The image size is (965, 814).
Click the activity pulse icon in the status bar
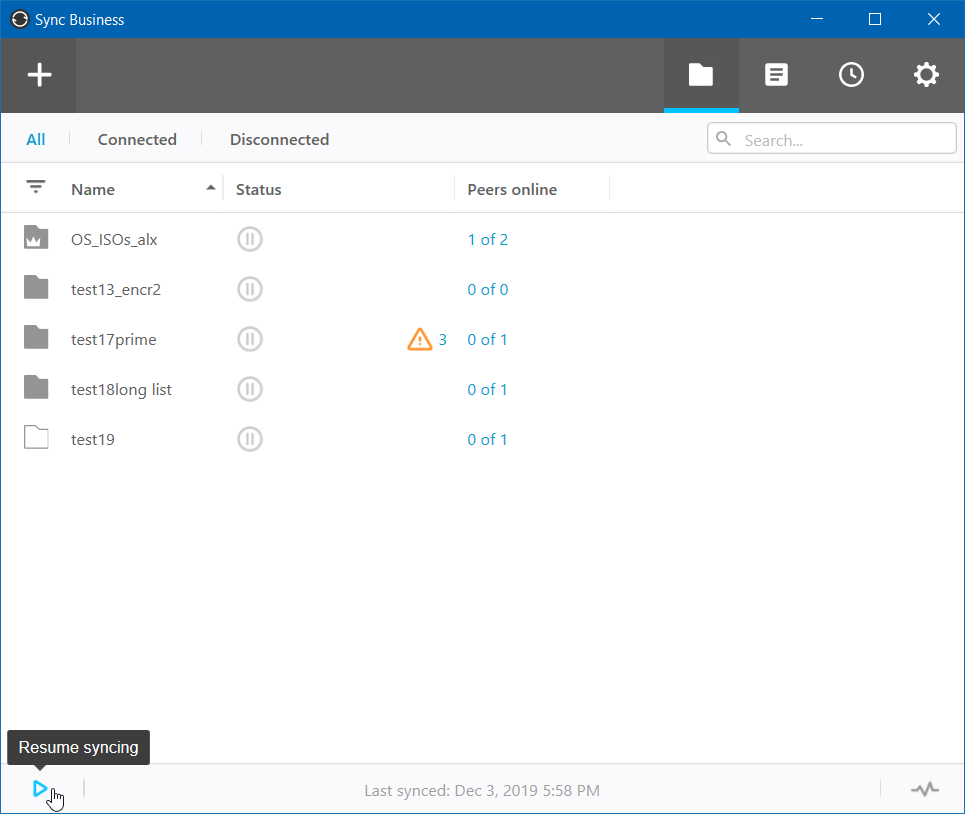[924, 789]
